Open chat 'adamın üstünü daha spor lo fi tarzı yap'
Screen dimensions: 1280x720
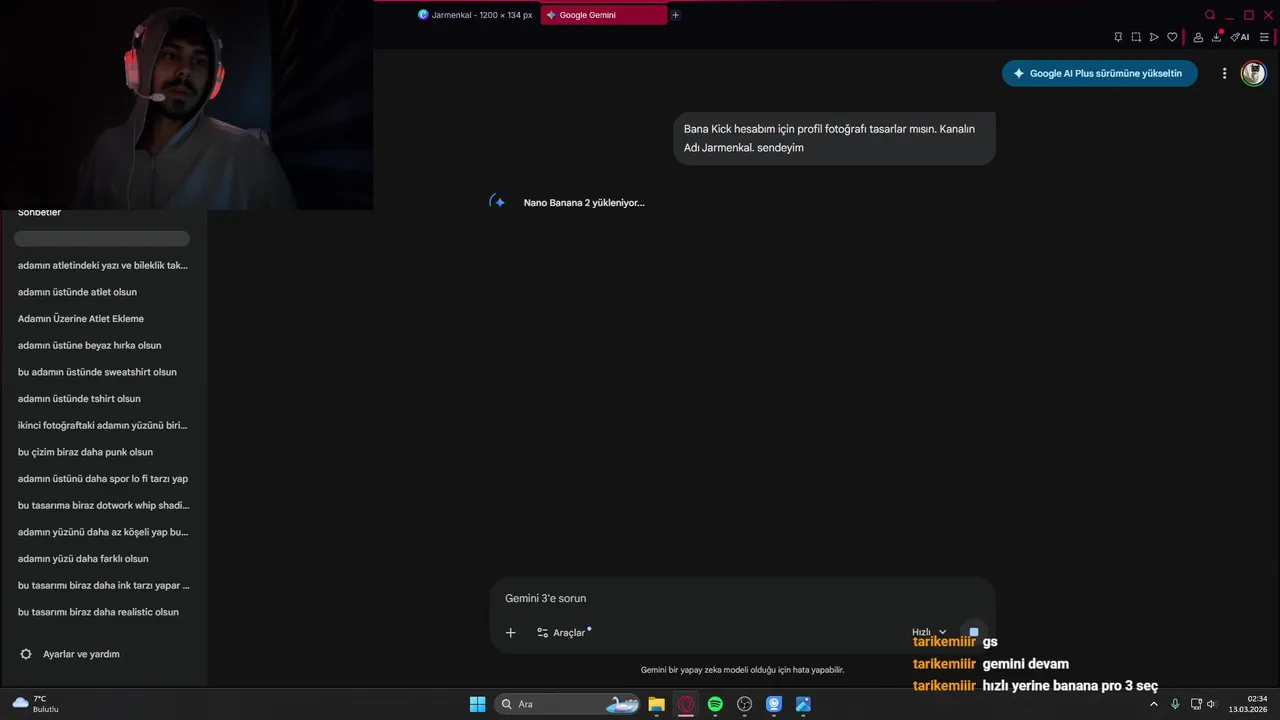tap(103, 479)
